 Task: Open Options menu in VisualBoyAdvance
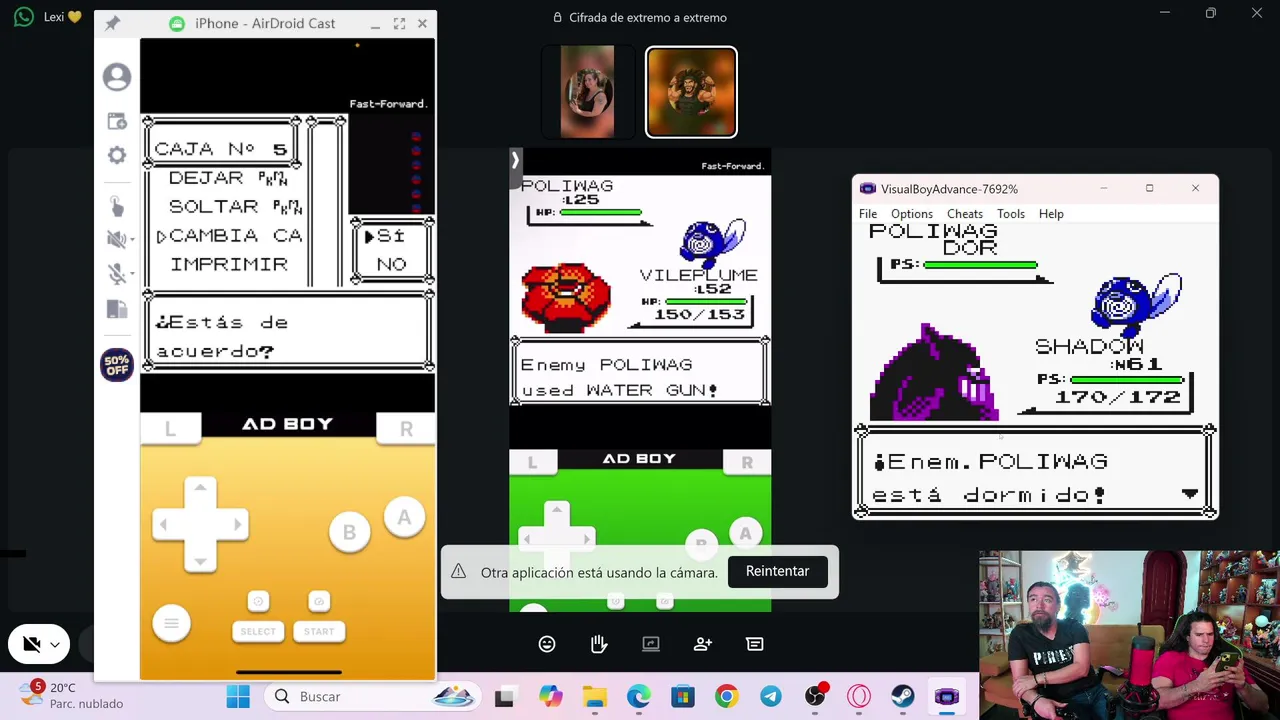tap(912, 213)
